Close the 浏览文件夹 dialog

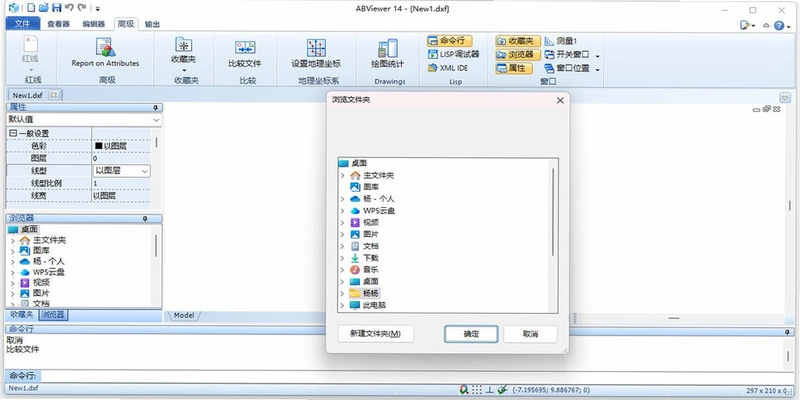click(x=560, y=101)
